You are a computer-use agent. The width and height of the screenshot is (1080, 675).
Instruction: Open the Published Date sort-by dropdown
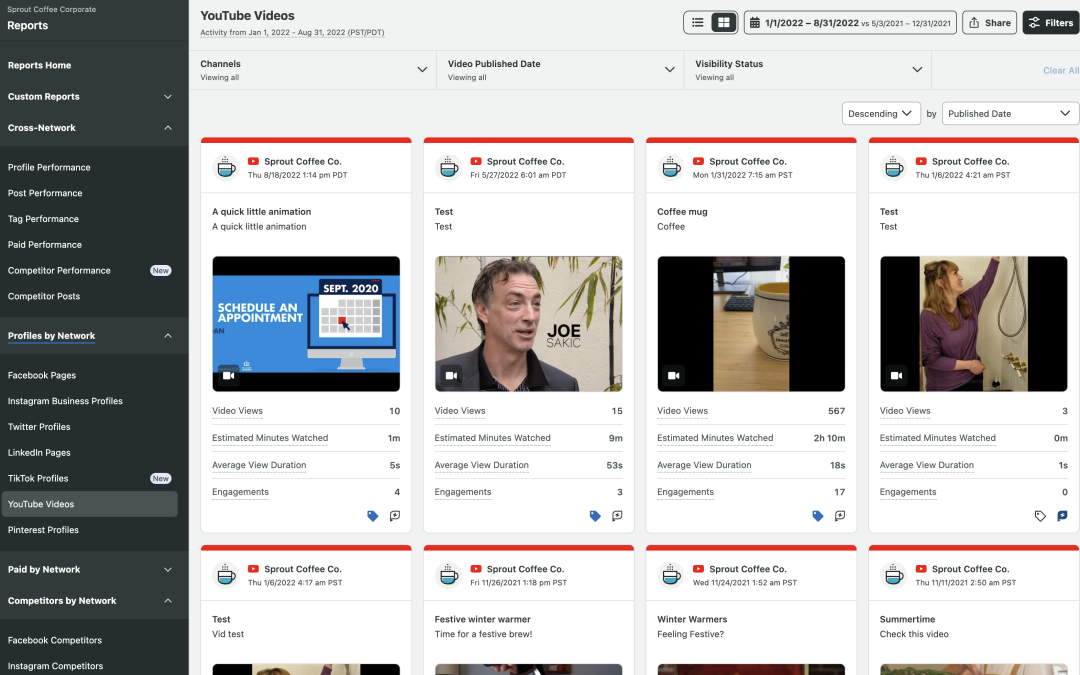1010,114
